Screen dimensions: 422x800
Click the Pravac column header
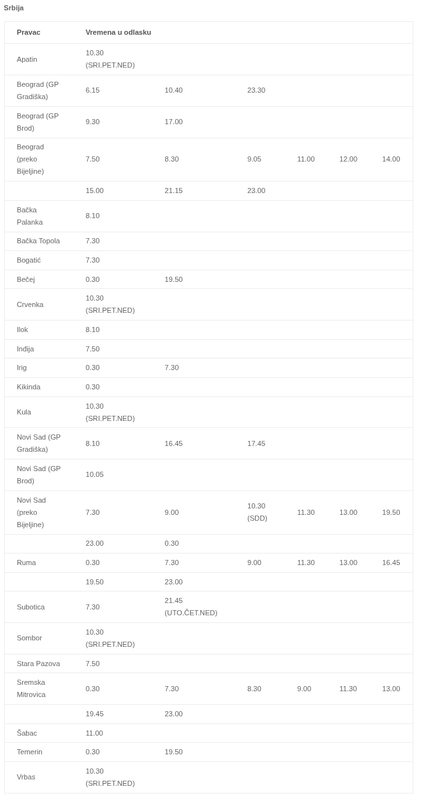[x=29, y=32]
